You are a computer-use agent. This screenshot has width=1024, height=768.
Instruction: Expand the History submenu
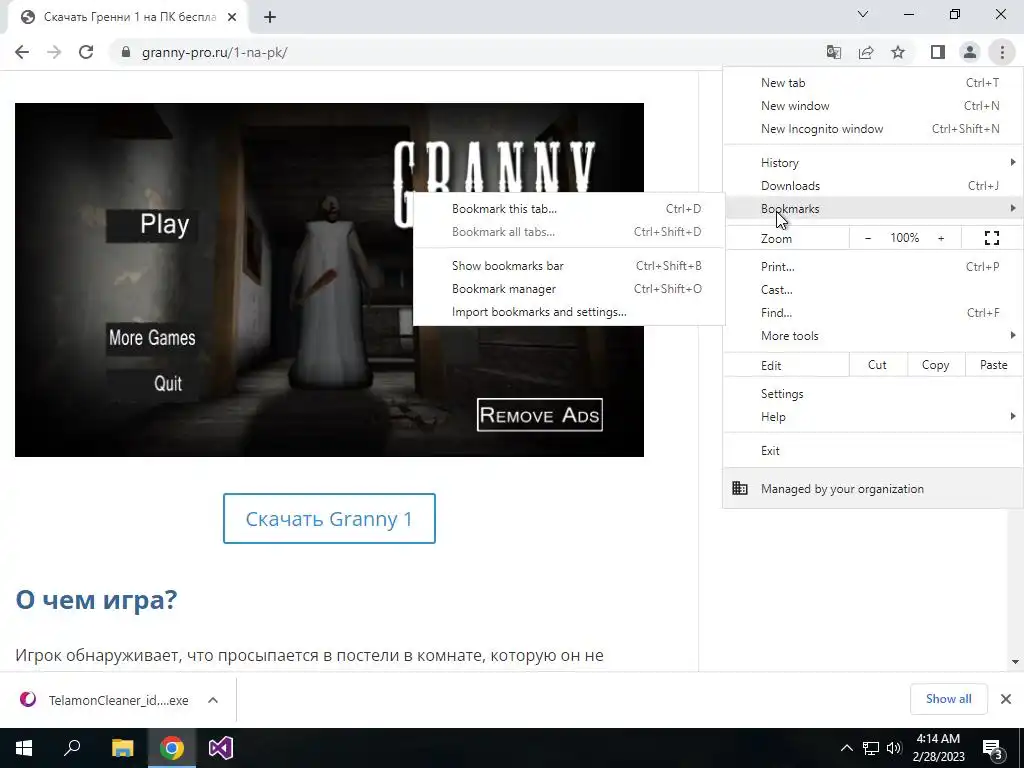point(873,163)
